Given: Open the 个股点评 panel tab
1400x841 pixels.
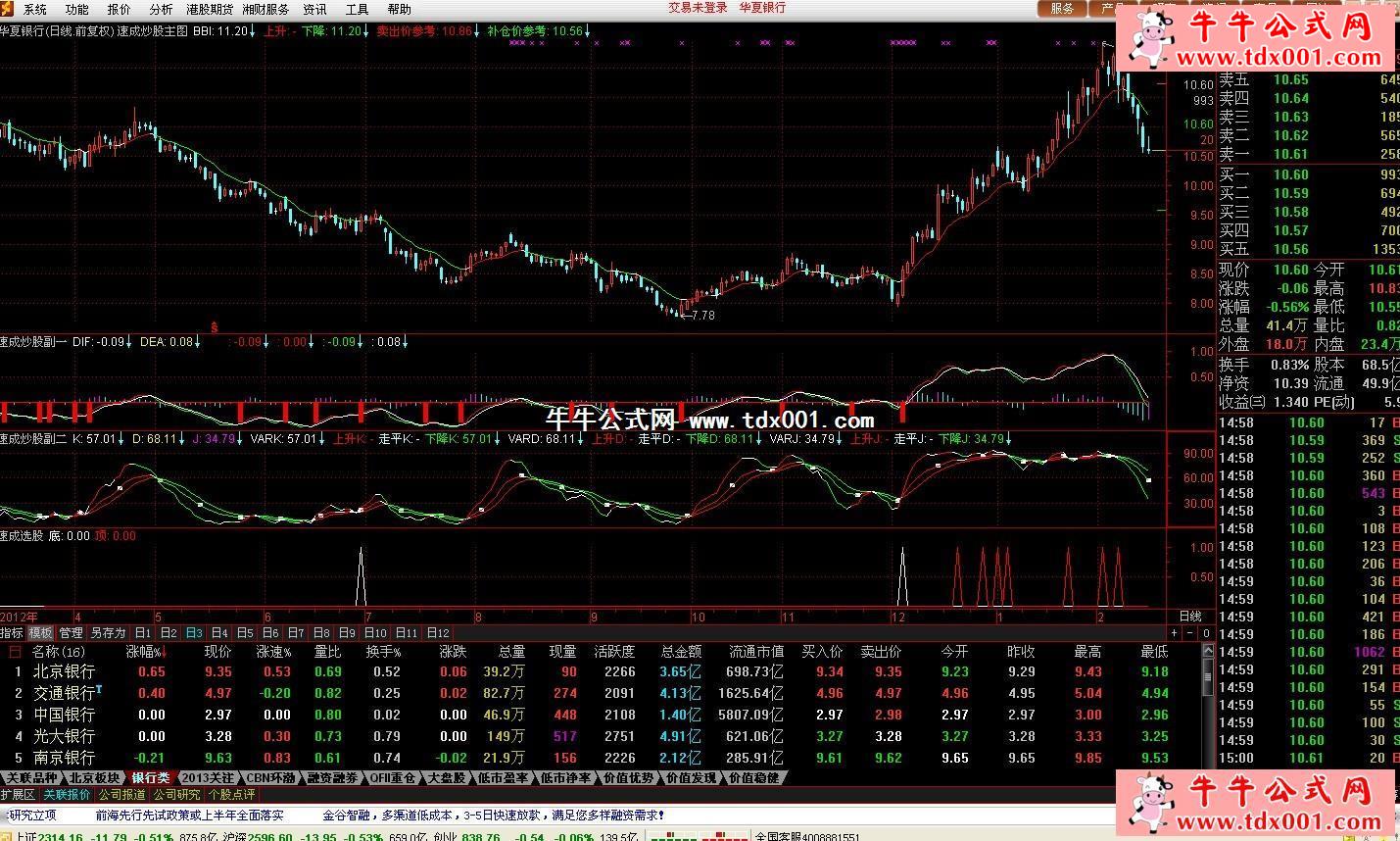Looking at the screenshot, I should [231, 795].
